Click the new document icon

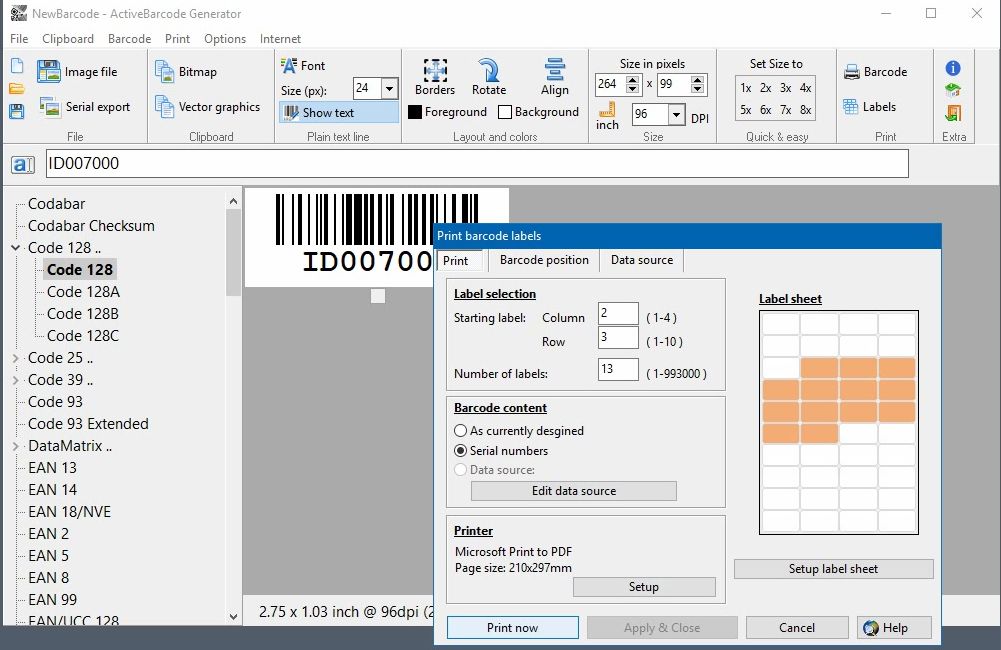(x=17, y=66)
